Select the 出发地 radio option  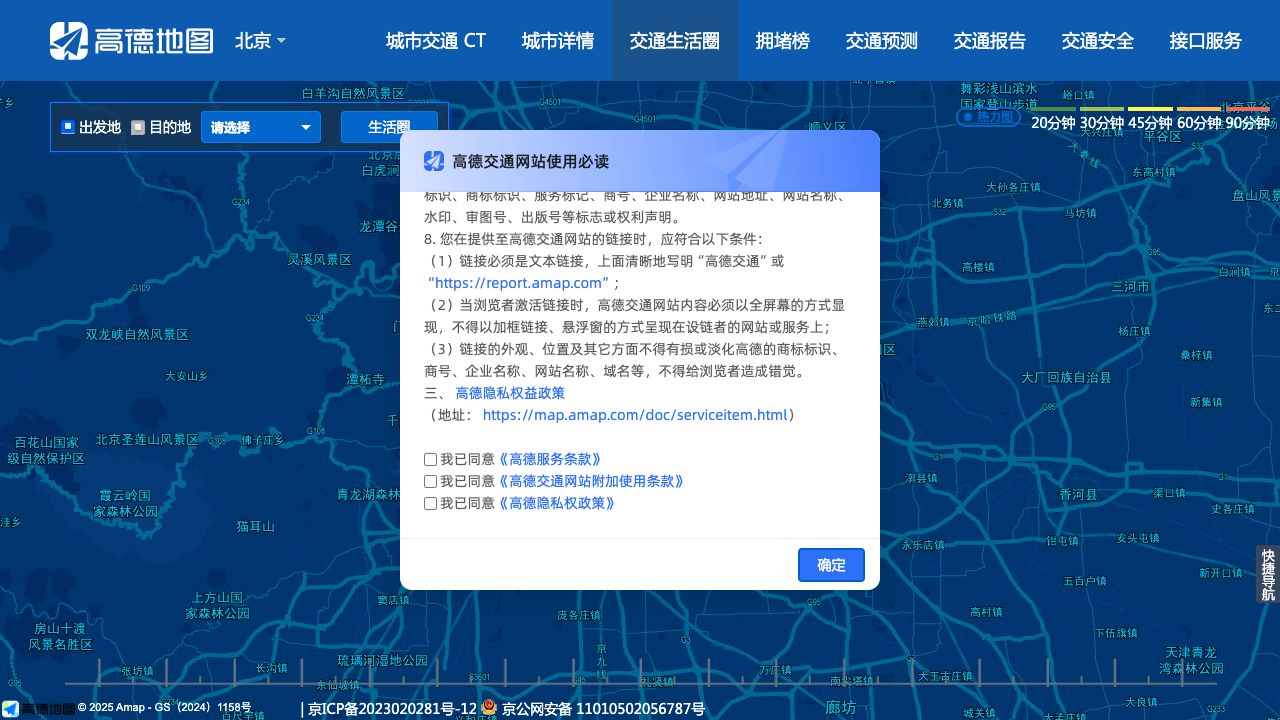point(68,127)
